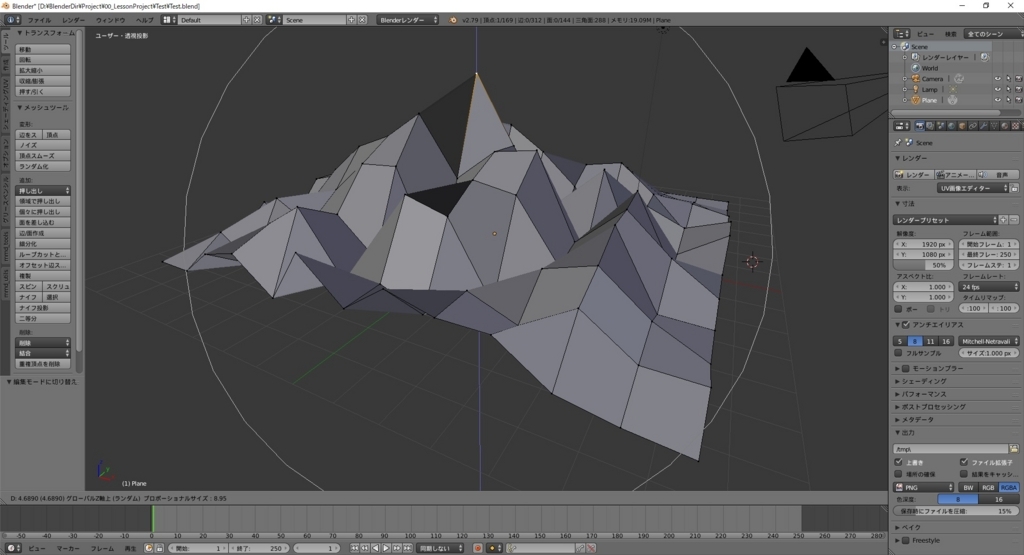Open the Scene selector field
This screenshot has width=1024, height=555.
[x=315, y=20]
